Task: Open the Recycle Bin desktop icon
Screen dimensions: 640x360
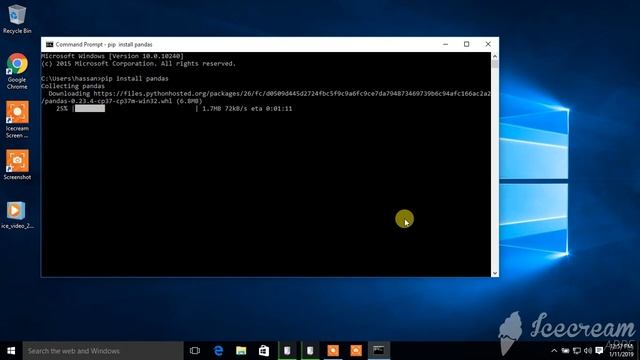Action: [17, 19]
